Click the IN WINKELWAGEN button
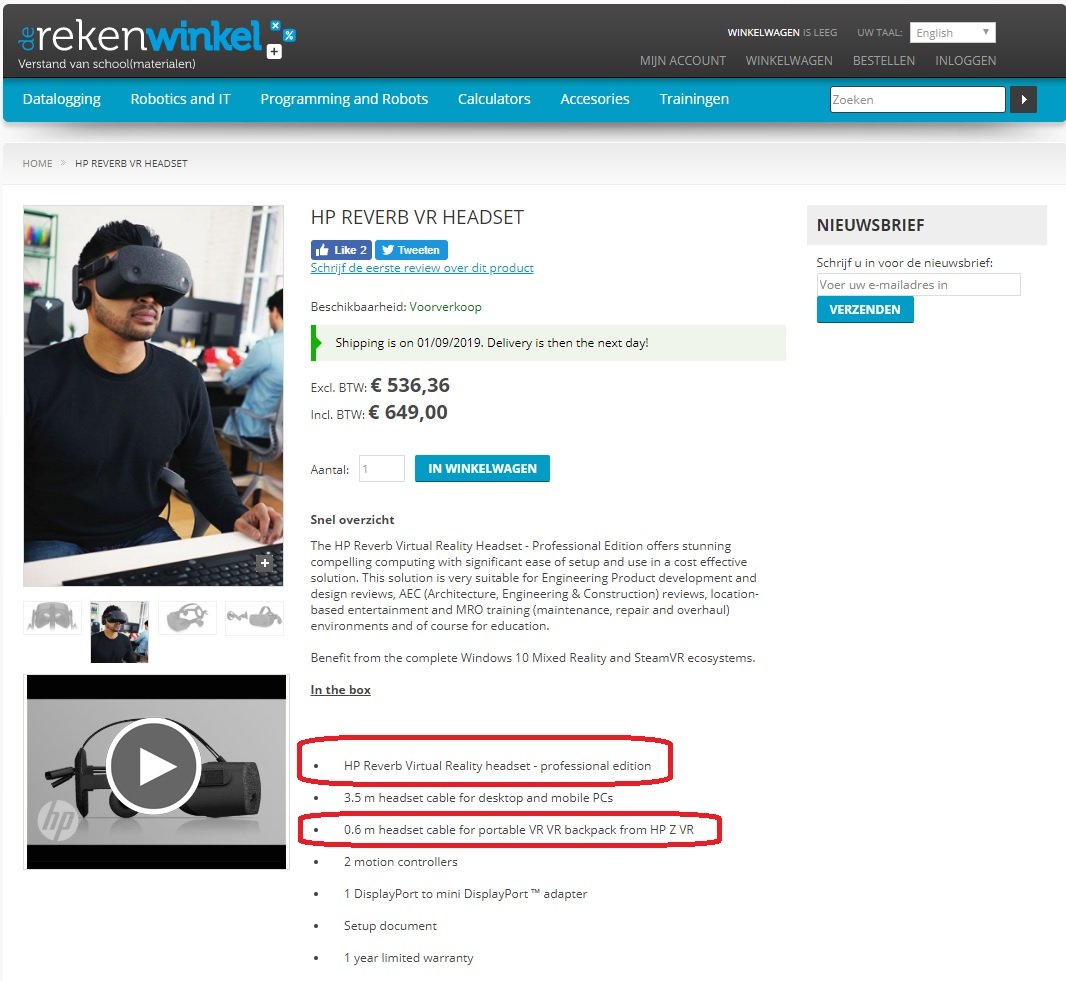 [482, 468]
